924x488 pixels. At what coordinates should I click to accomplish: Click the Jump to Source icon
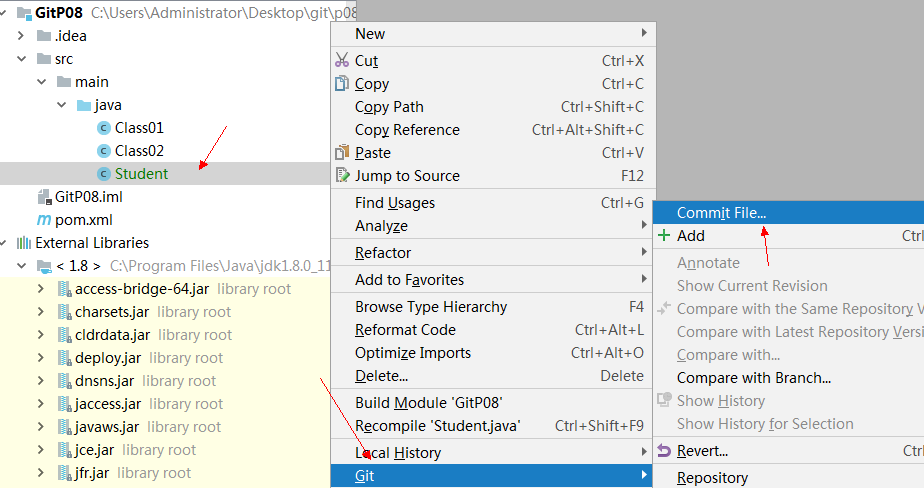(342, 176)
